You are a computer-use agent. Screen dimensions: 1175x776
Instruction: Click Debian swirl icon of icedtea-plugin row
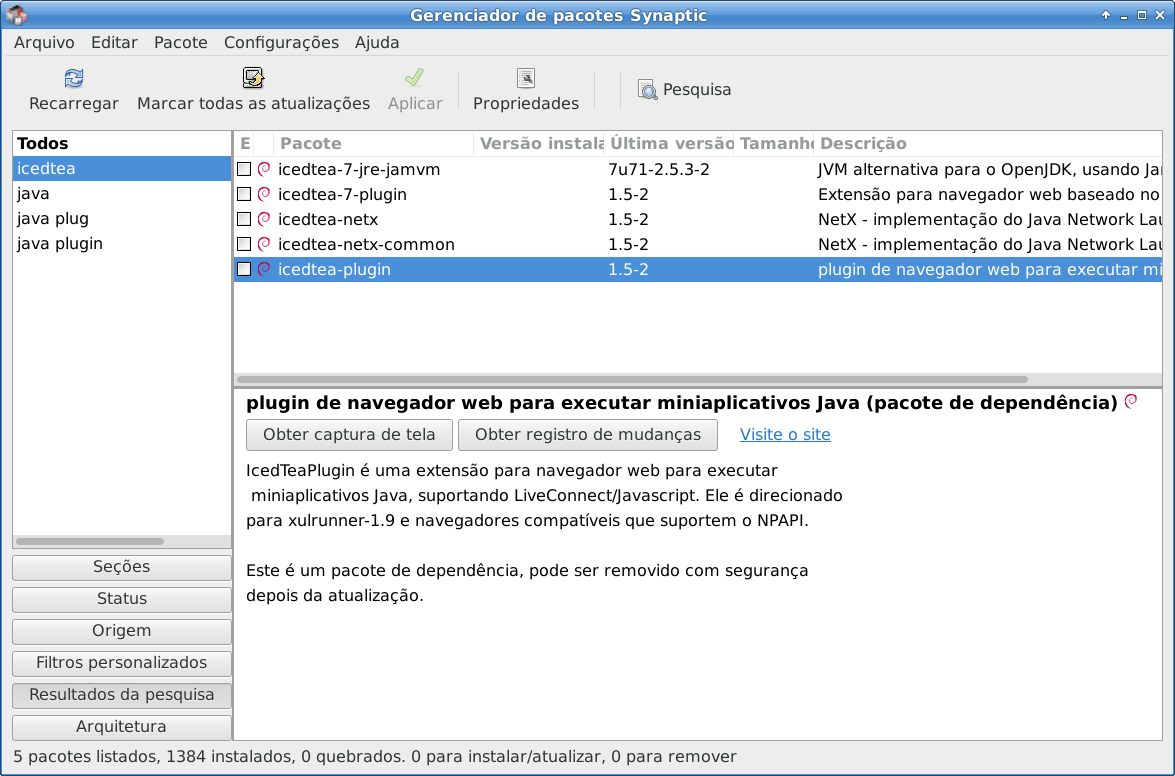pos(264,269)
